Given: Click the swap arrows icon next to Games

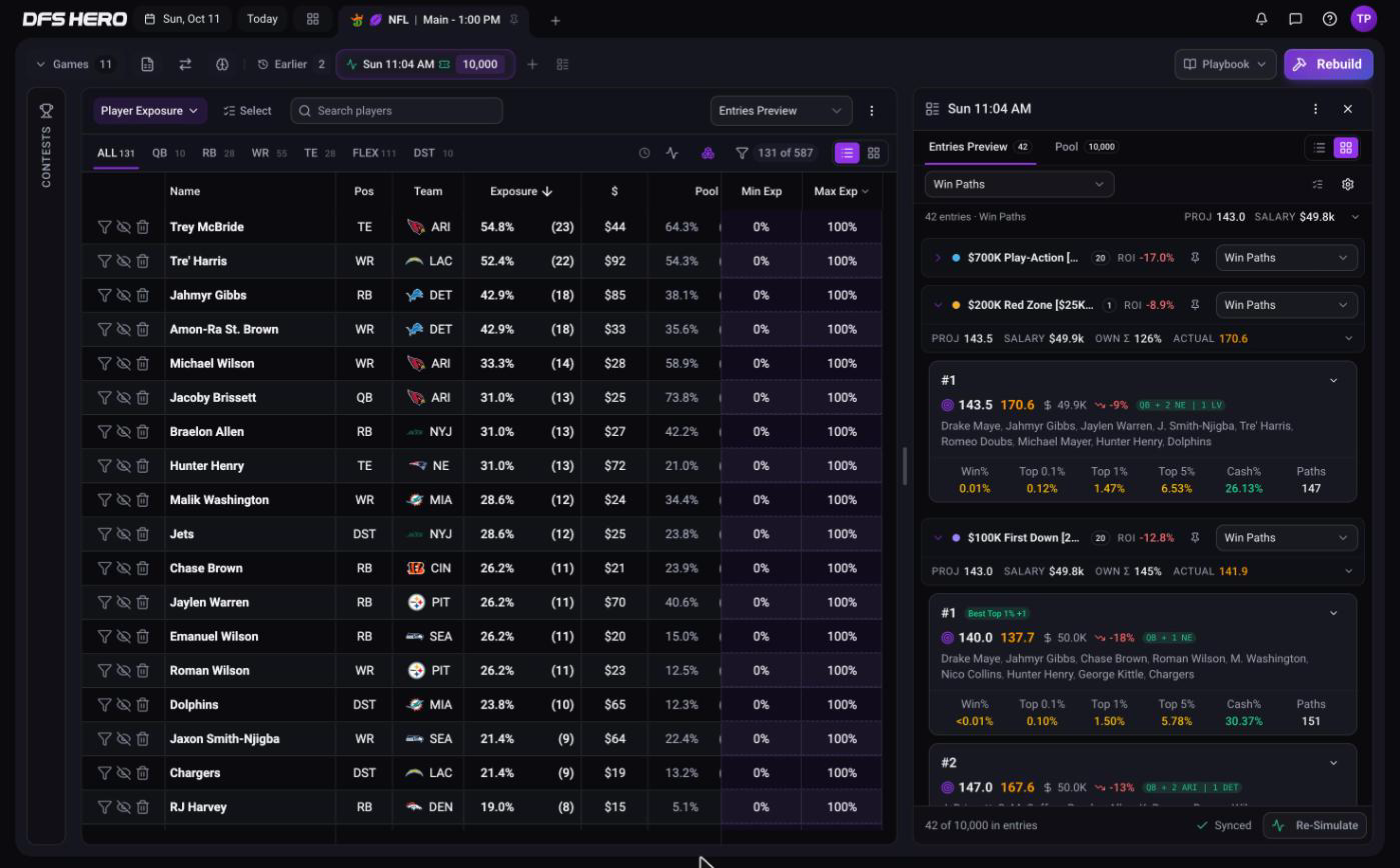Looking at the screenshot, I should [185, 64].
